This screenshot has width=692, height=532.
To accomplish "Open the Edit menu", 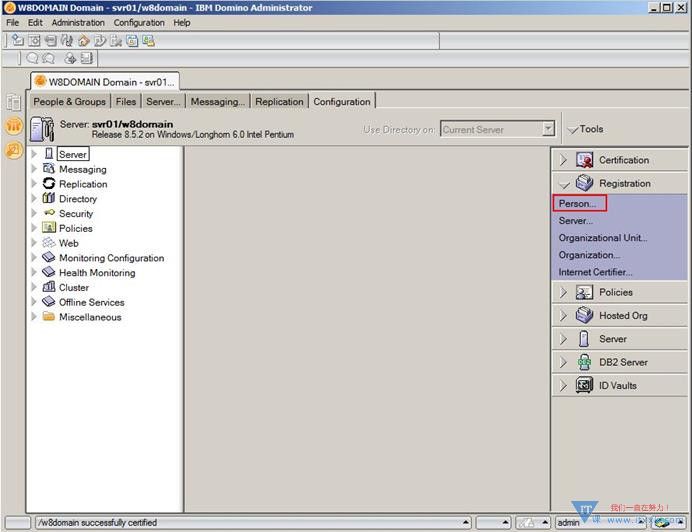I will 35,23.
